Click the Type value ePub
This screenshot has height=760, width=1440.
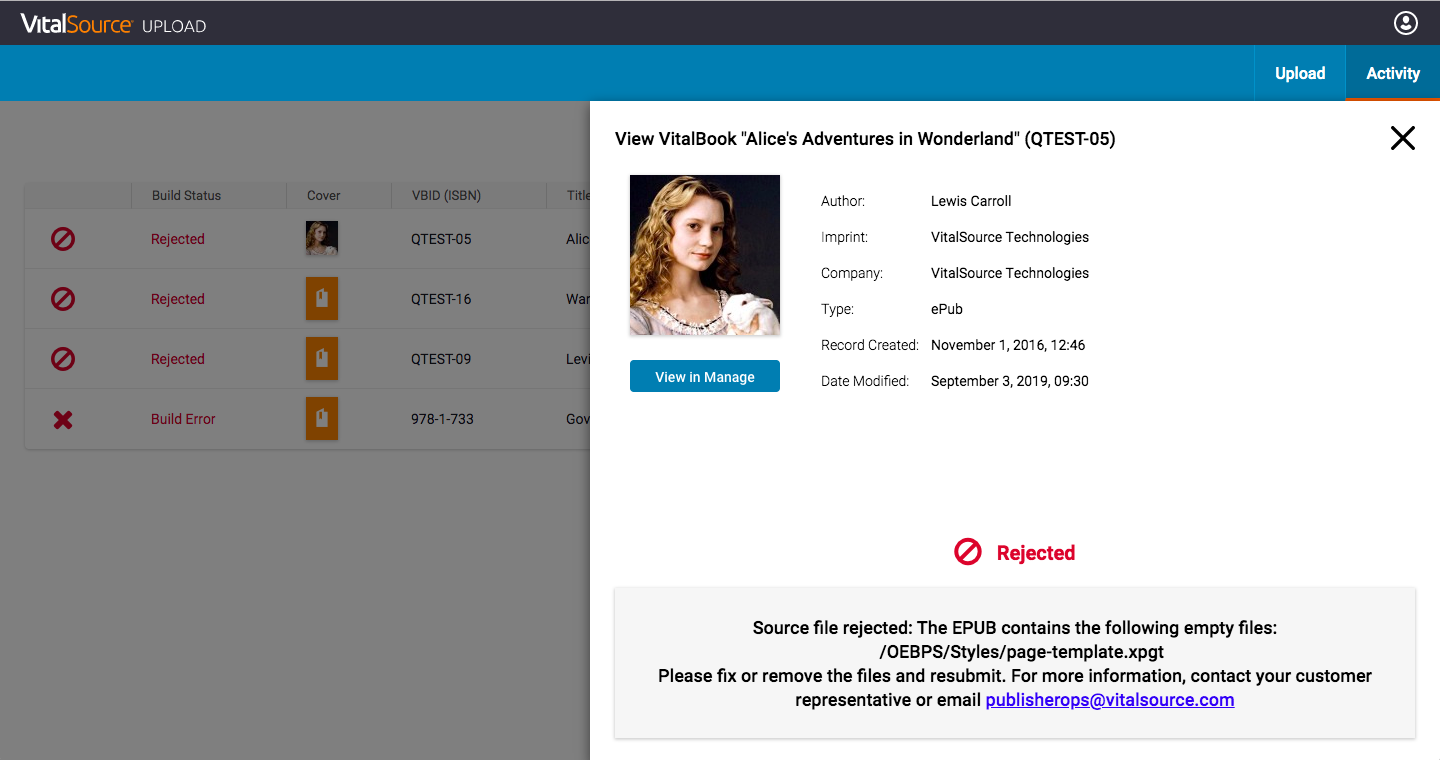click(948, 309)
